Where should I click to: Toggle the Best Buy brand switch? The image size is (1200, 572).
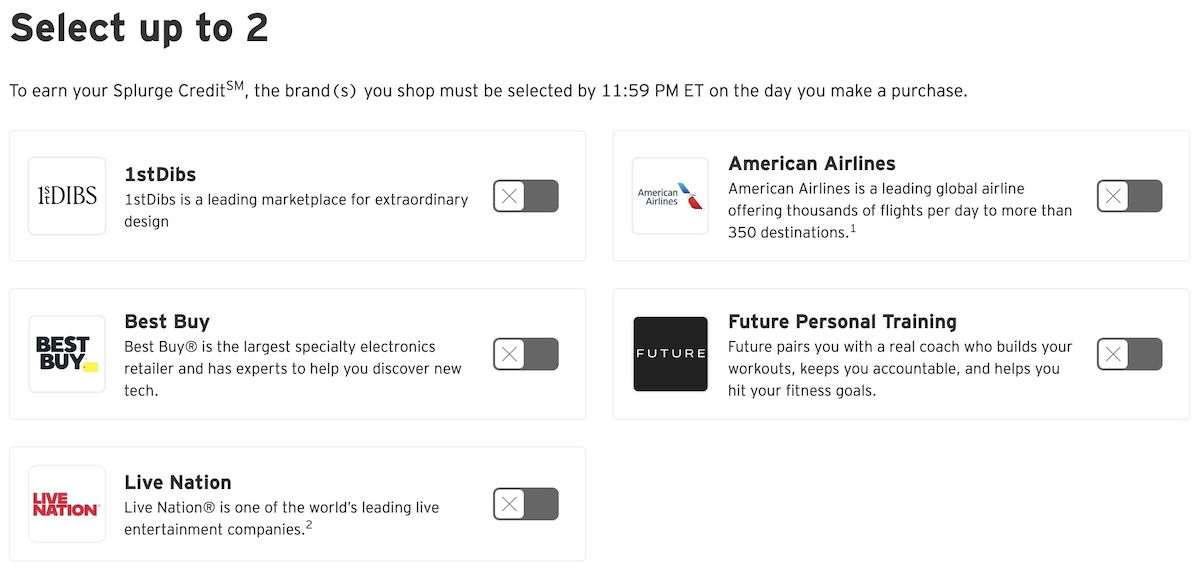point(526,354)
